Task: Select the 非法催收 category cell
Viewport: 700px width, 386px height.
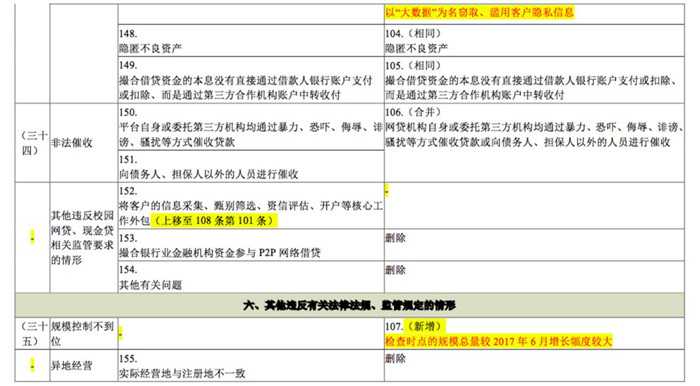Action: (x=83, y=143)
